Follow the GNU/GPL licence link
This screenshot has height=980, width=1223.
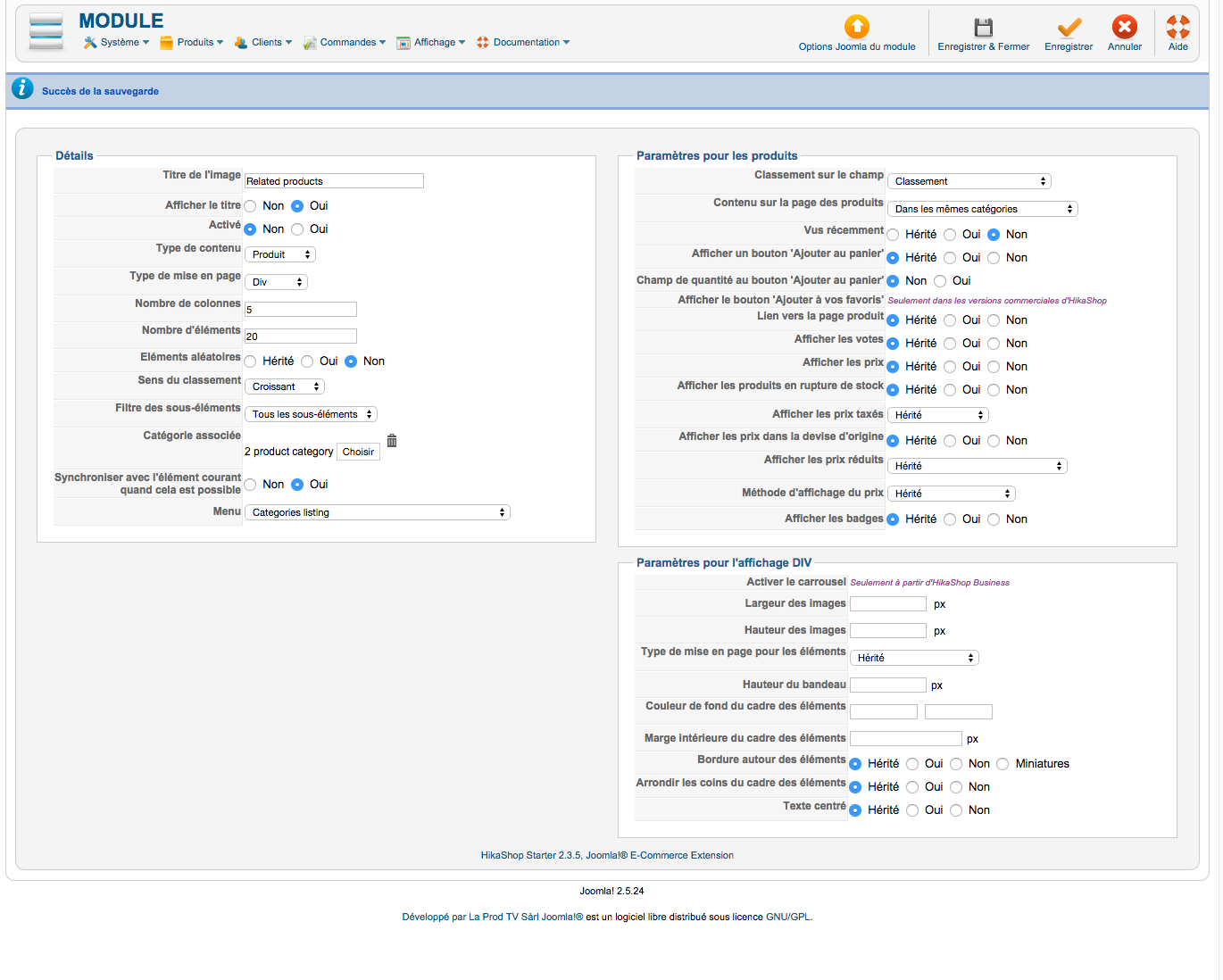tap(788, 917)
